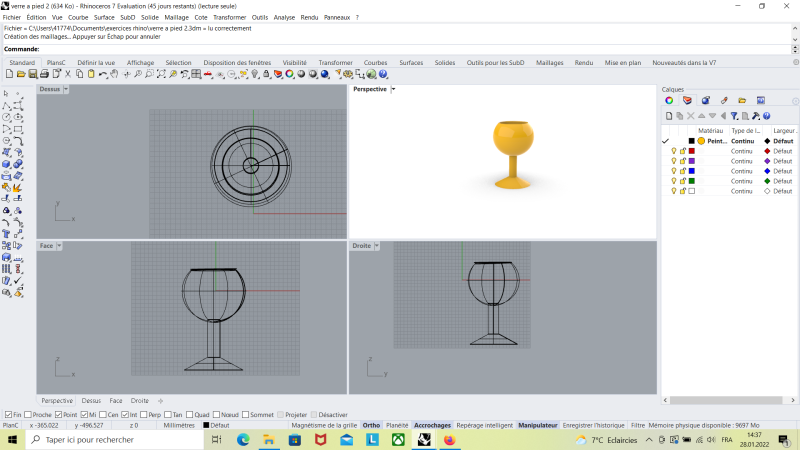Toggle the Perp object snap checkbox
The image size is (800, 450).
[144, 414]
